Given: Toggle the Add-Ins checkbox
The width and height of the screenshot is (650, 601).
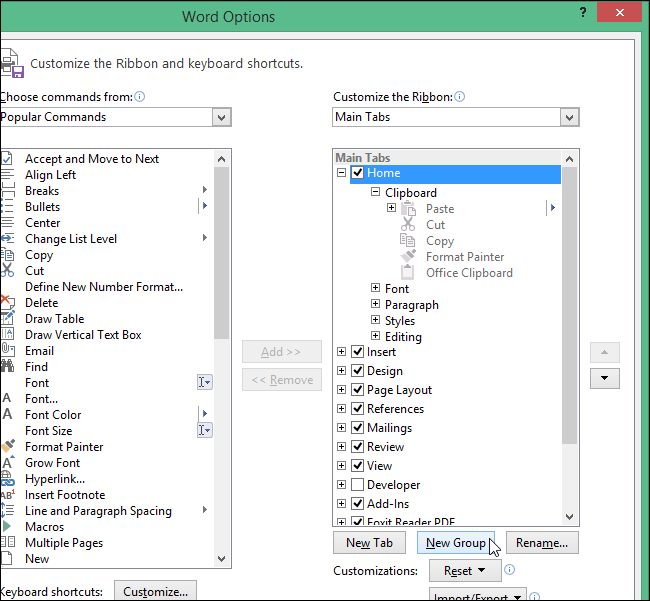Looking at the screenshot, I should pyautogui.click(x=357, y=503).
